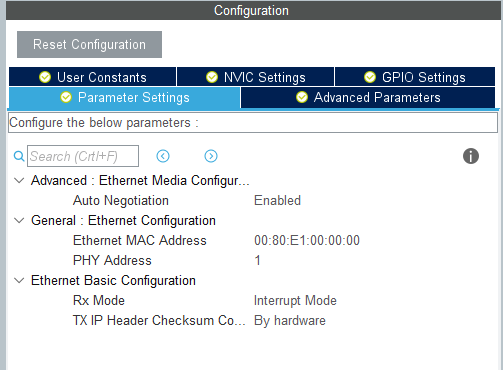Change the Auto Negotiation Enabled value

click(x=277, y=201)
